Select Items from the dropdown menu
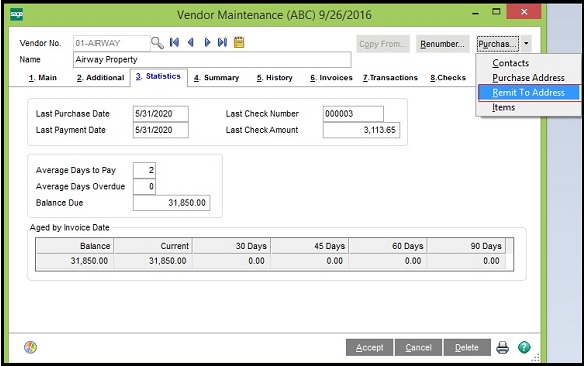 point(528,107)
